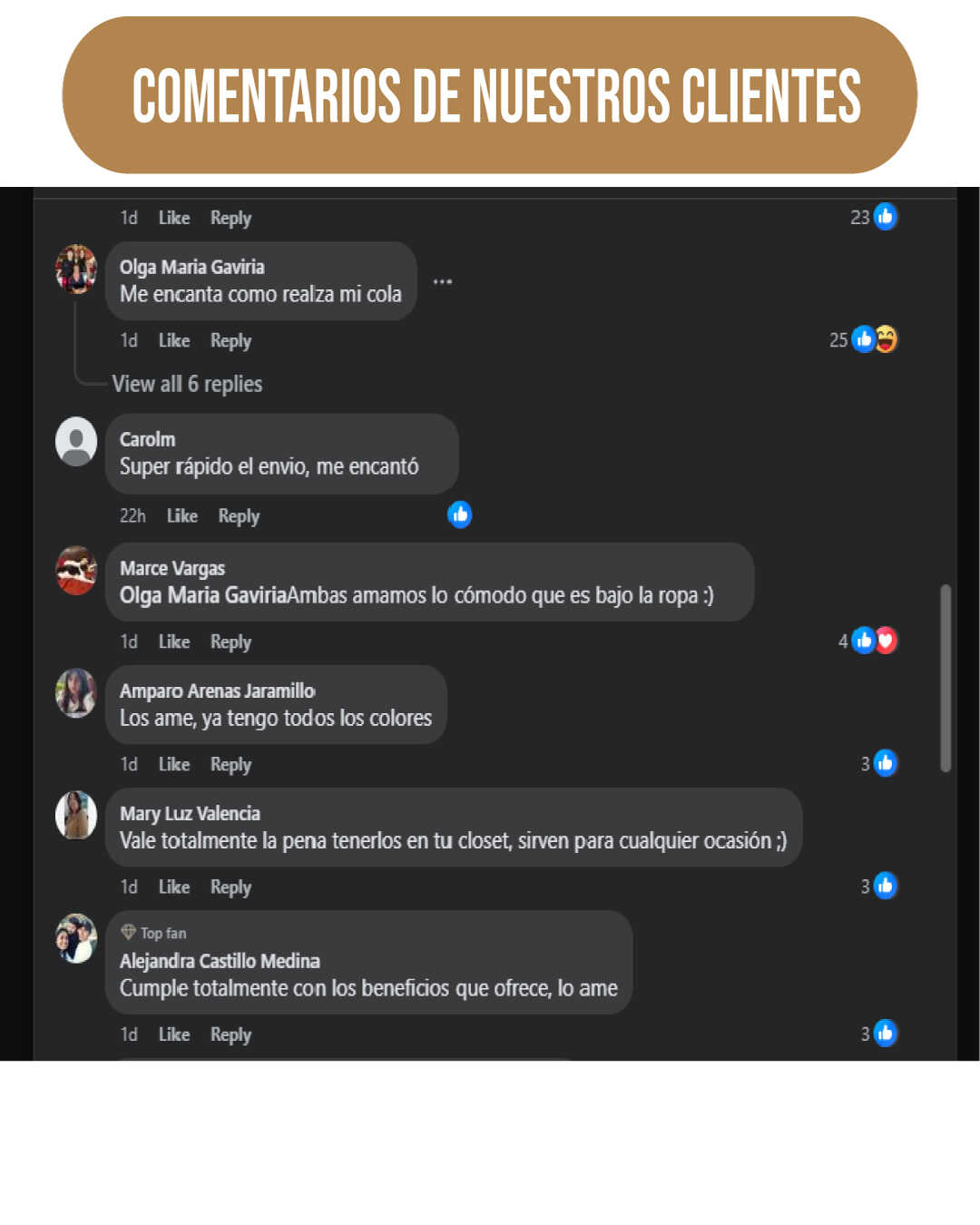Screen dimensions: 980x1225
Task: Like Olga Maria Gaviria's comment
Action: pyautogui.click(x=174, y=340)
